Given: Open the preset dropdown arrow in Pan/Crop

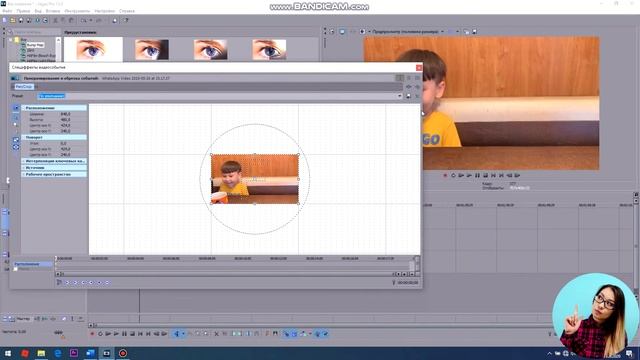Looking at the screenshot, I should [399, 96].
